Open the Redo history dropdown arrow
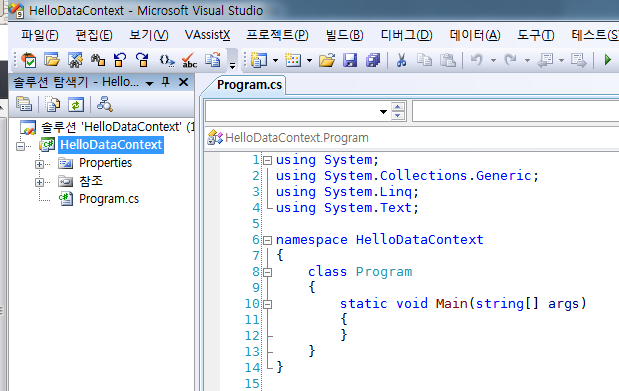Screen dimensions: 619x391 pos(527,60)
